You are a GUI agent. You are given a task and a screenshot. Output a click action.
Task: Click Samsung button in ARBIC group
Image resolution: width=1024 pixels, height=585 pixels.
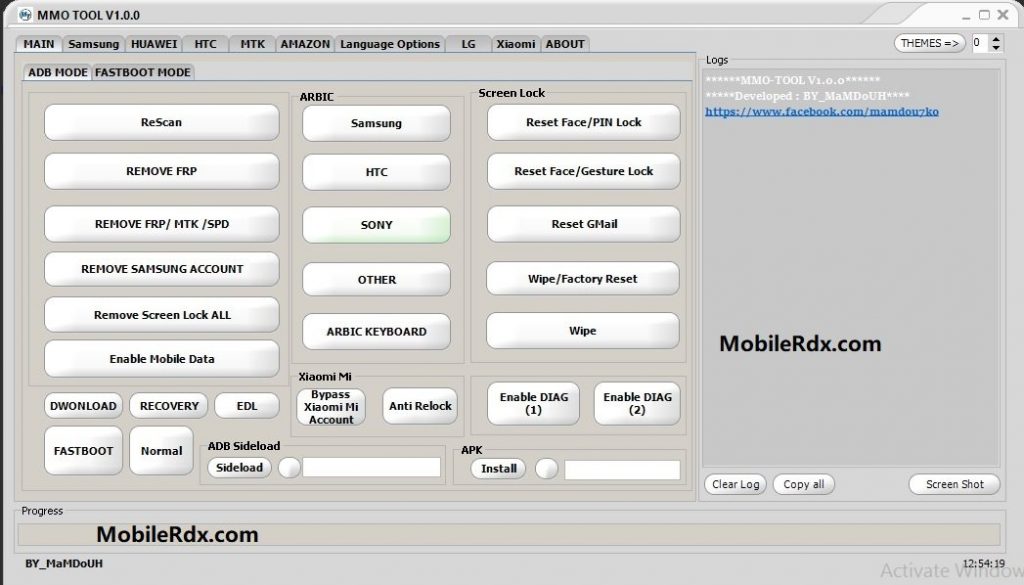[376, 123]
